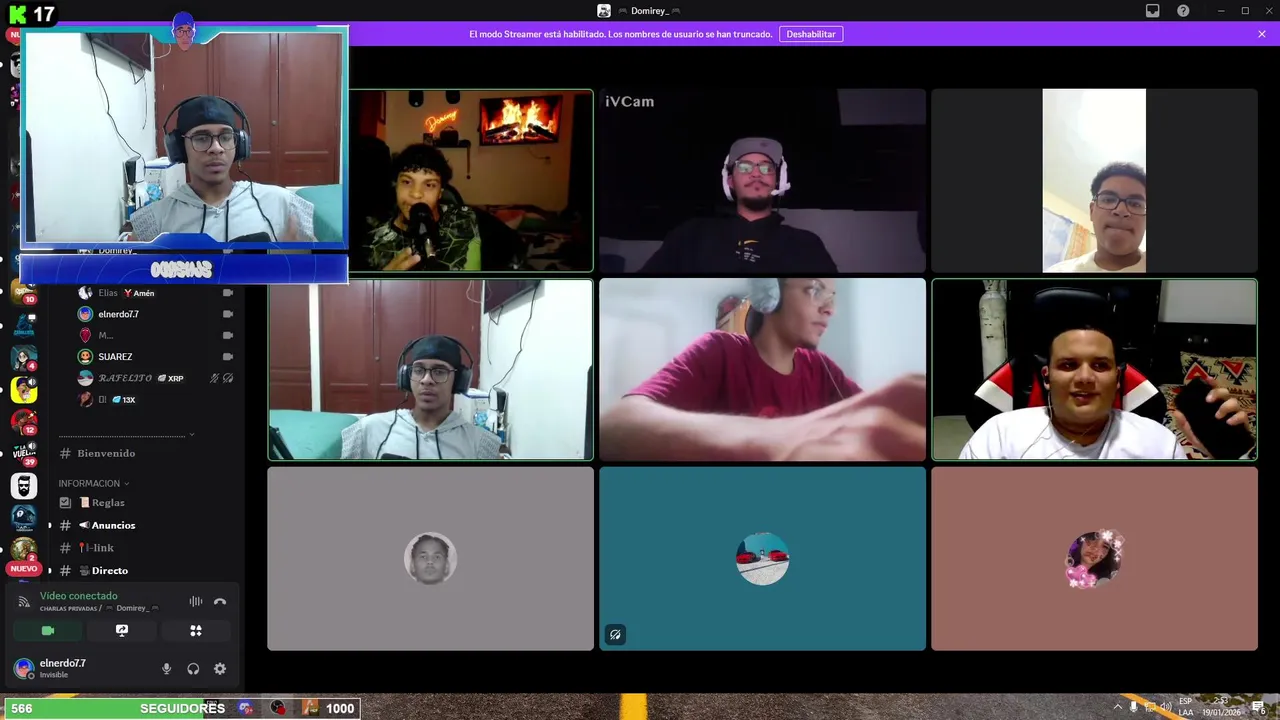Viewport: 1280px width, 720px height.
Task: Expand collapsed channel list chevron
Action: point(191,434)
